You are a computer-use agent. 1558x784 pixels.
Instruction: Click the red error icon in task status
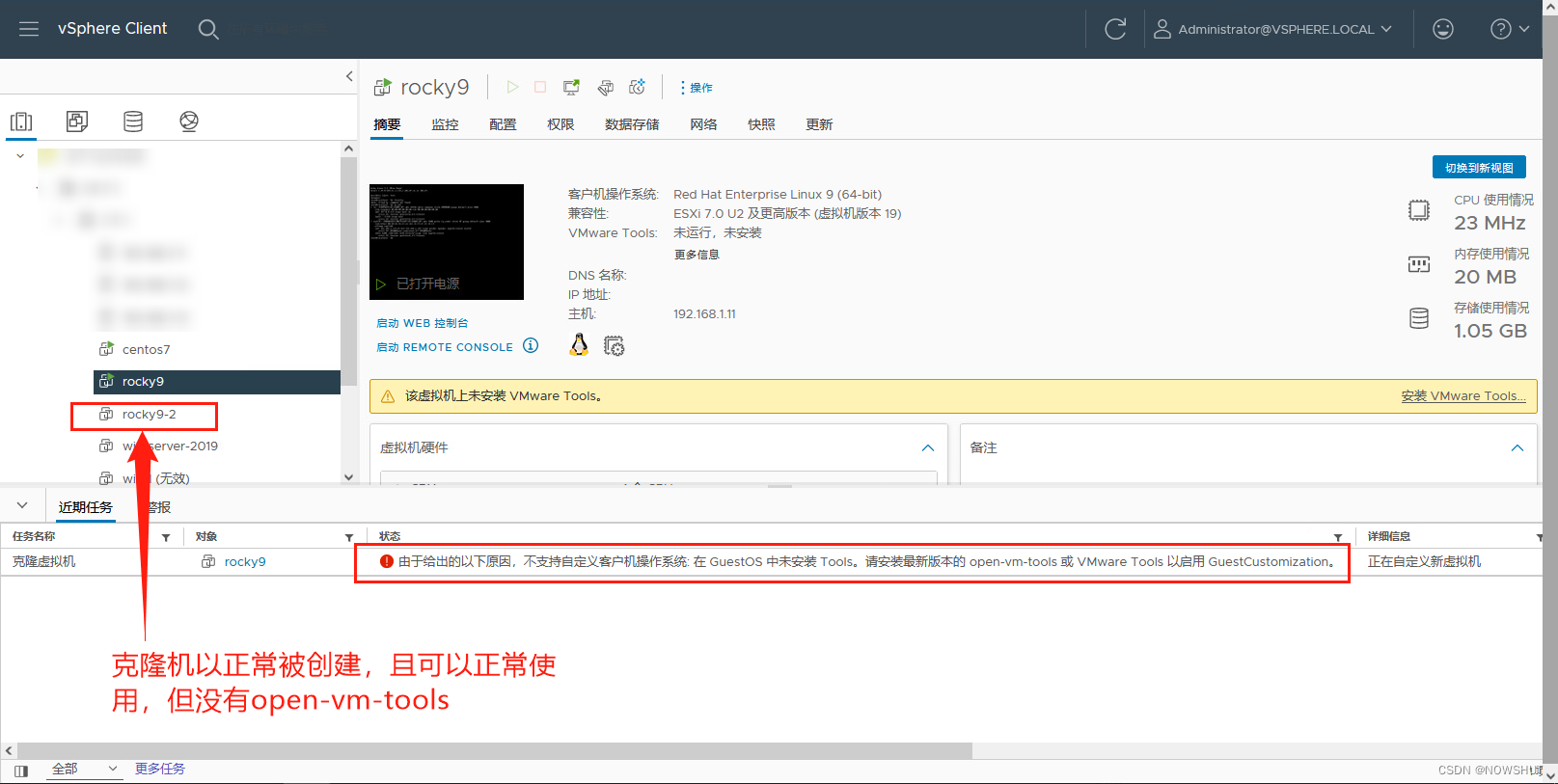(x=387, y=561)
